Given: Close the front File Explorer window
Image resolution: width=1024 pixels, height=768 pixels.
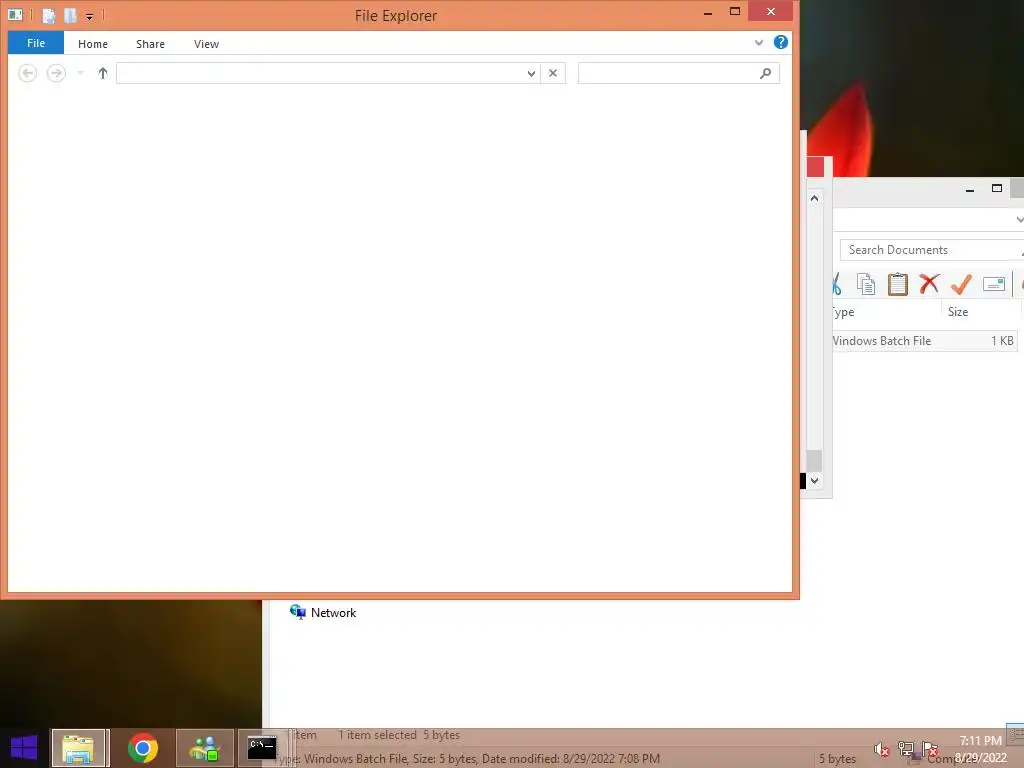Looking at the screenshot, I should (x=771, y=11).
